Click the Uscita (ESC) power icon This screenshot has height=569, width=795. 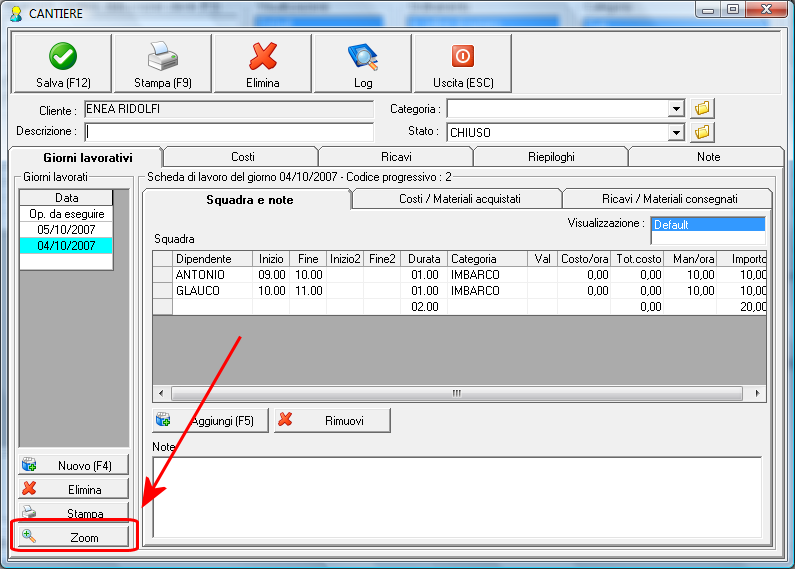pos(463,56)
